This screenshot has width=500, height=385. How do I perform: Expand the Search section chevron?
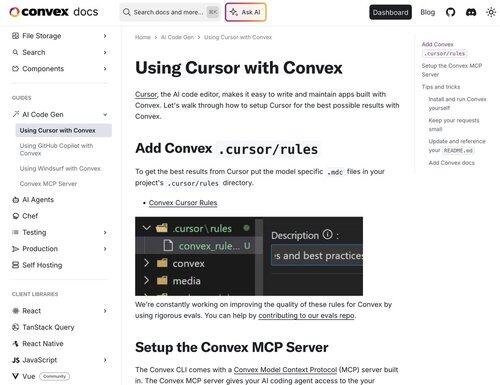coord(105,52)
